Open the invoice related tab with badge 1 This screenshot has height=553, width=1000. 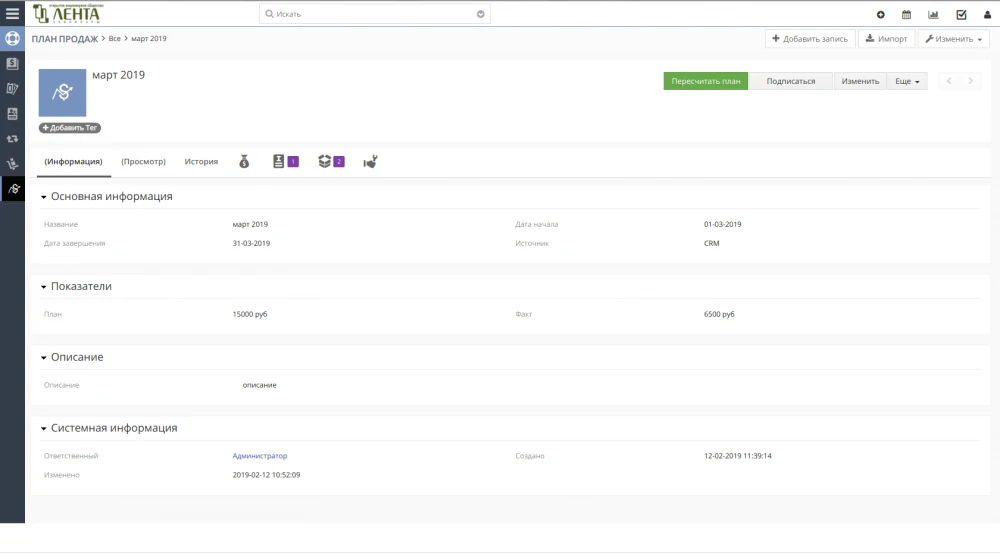tap(285, 162)
